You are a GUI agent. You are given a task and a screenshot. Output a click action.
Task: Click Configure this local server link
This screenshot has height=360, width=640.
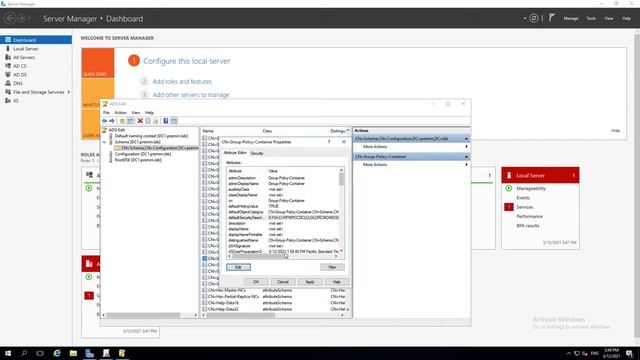point(187,61)
